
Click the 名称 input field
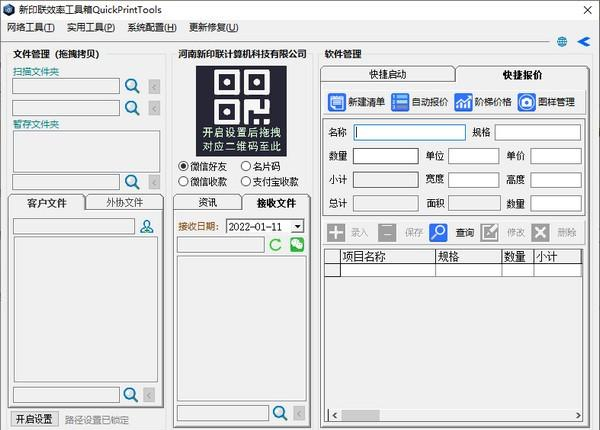[x=409, y=132]
